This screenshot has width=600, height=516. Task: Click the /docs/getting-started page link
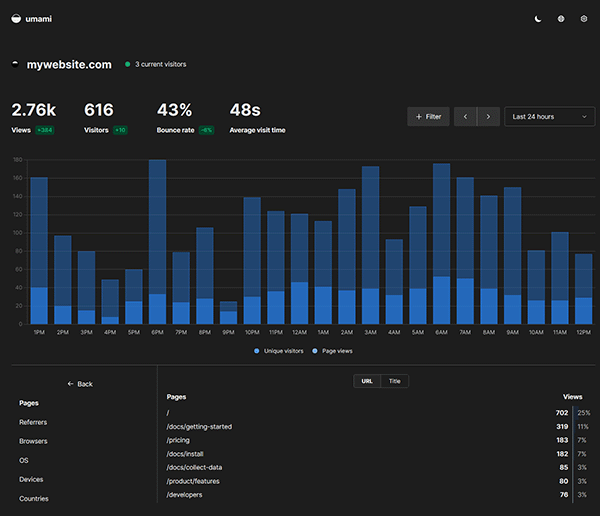tap(199, 426)
